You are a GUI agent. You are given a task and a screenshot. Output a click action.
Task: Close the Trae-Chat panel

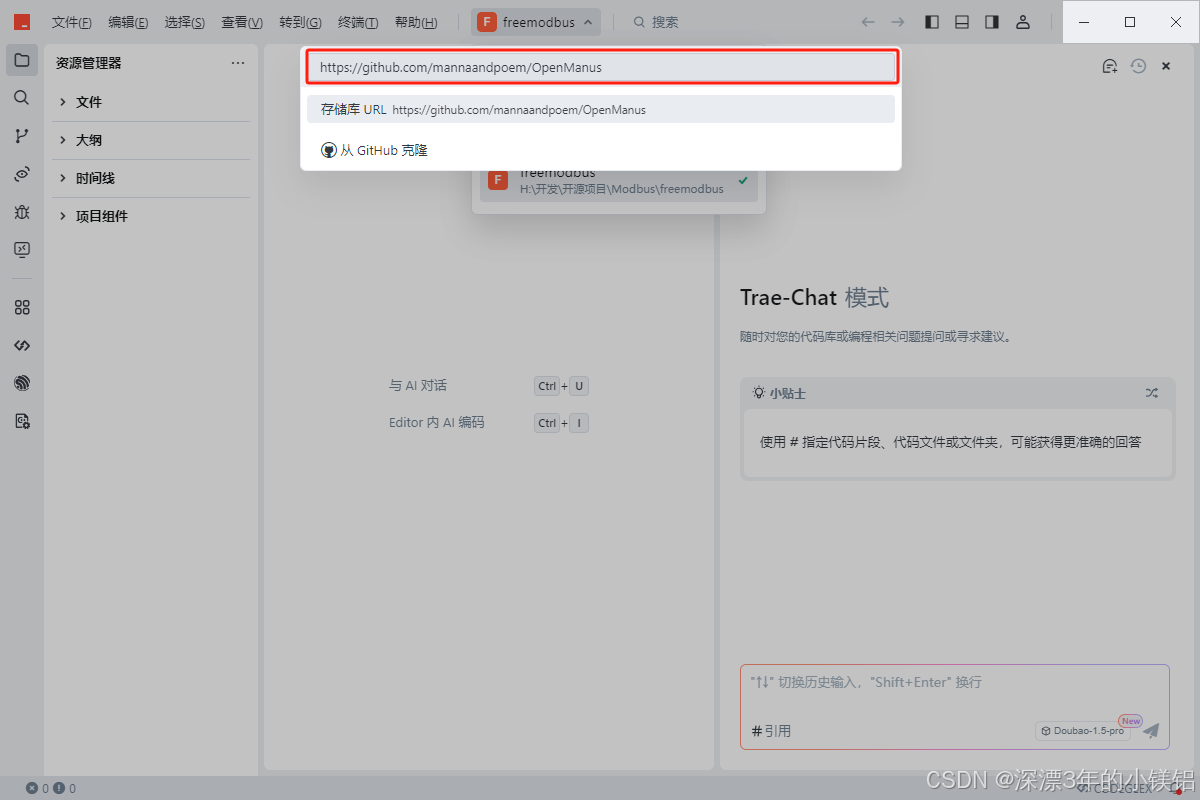[1166, 66]
